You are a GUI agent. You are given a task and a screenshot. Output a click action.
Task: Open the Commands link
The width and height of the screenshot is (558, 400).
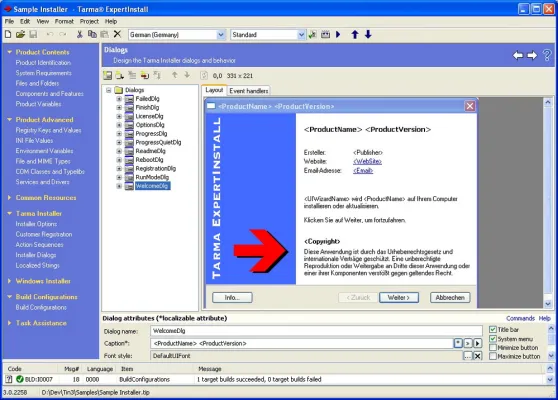[521, 318]
